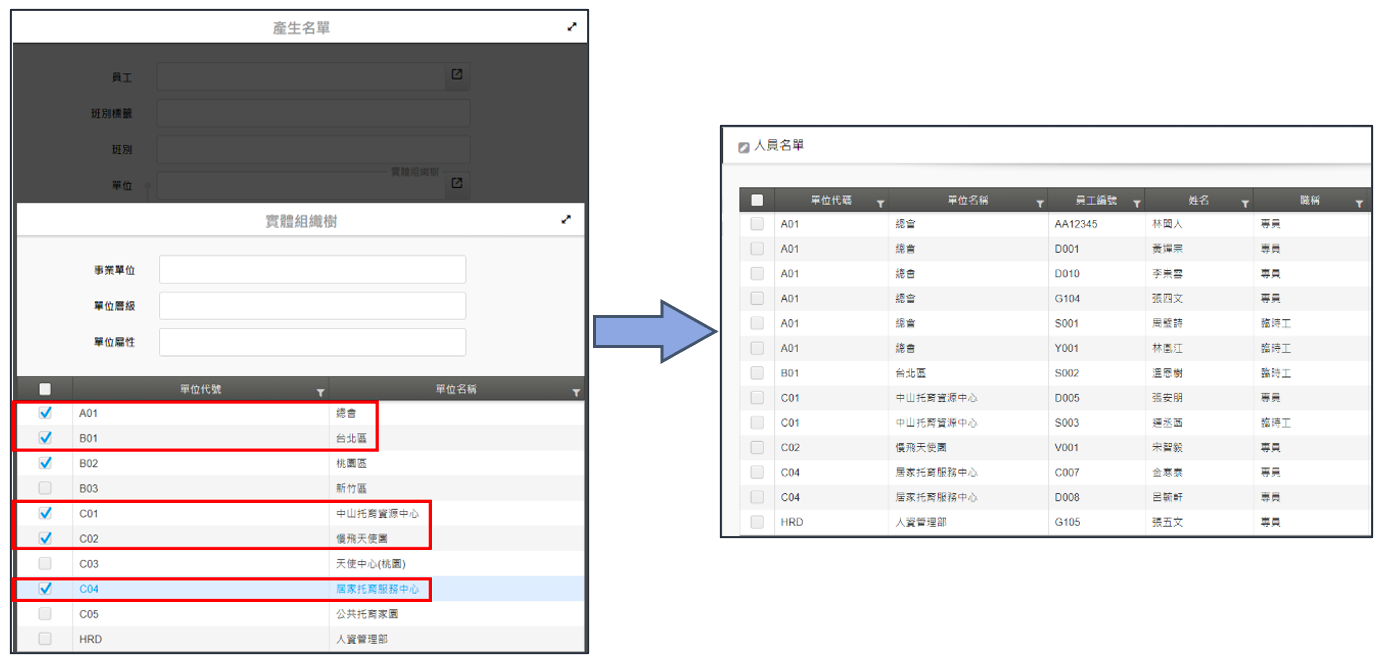
Task: Click the 班別標籤 input field
Action: coord(313,113)
